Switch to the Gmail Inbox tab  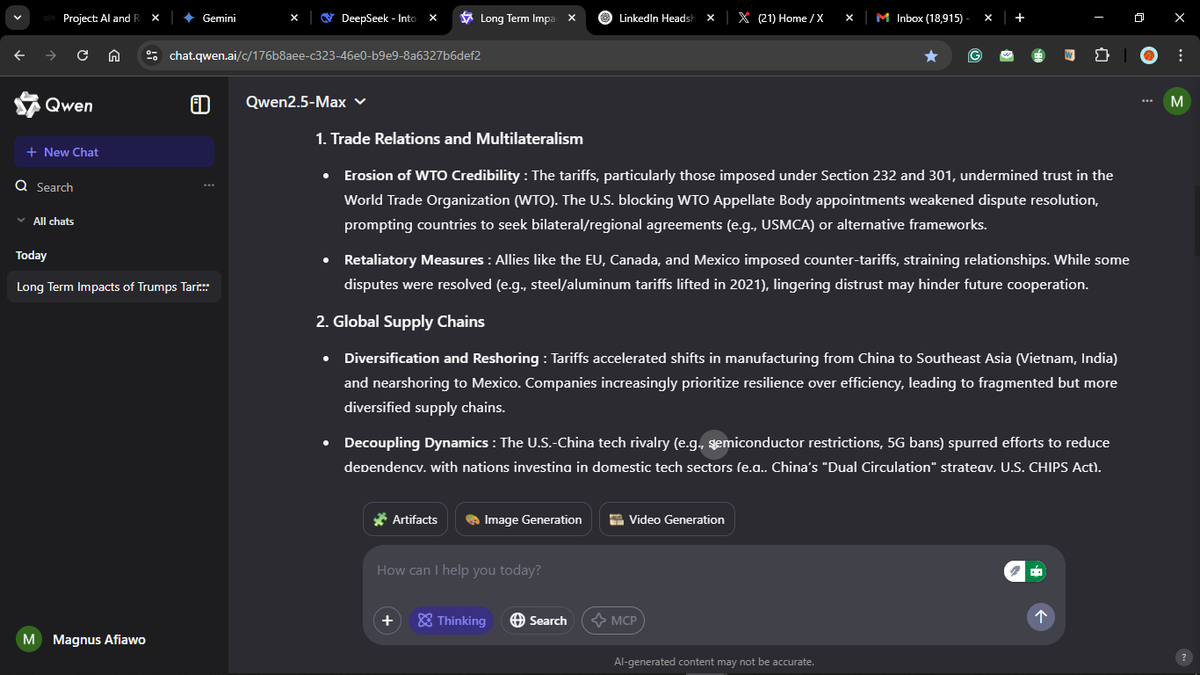coord(932,18)
